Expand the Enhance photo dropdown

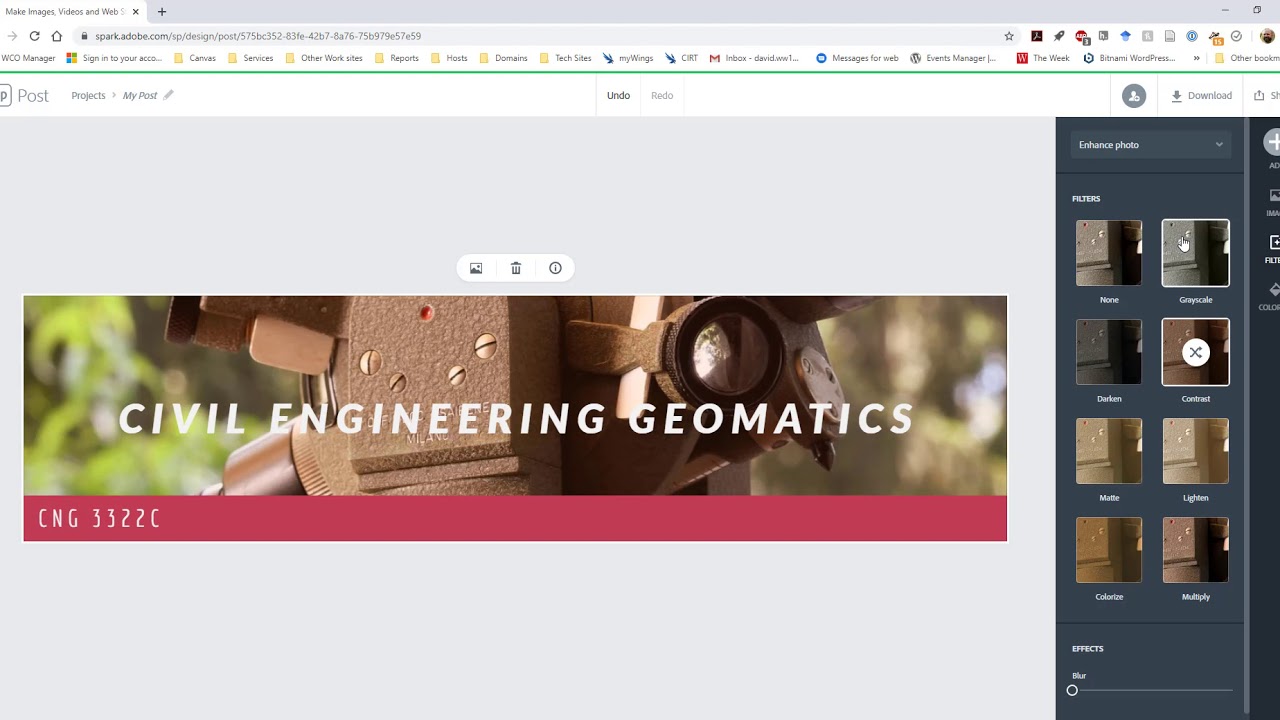[x=1150, y=145]
